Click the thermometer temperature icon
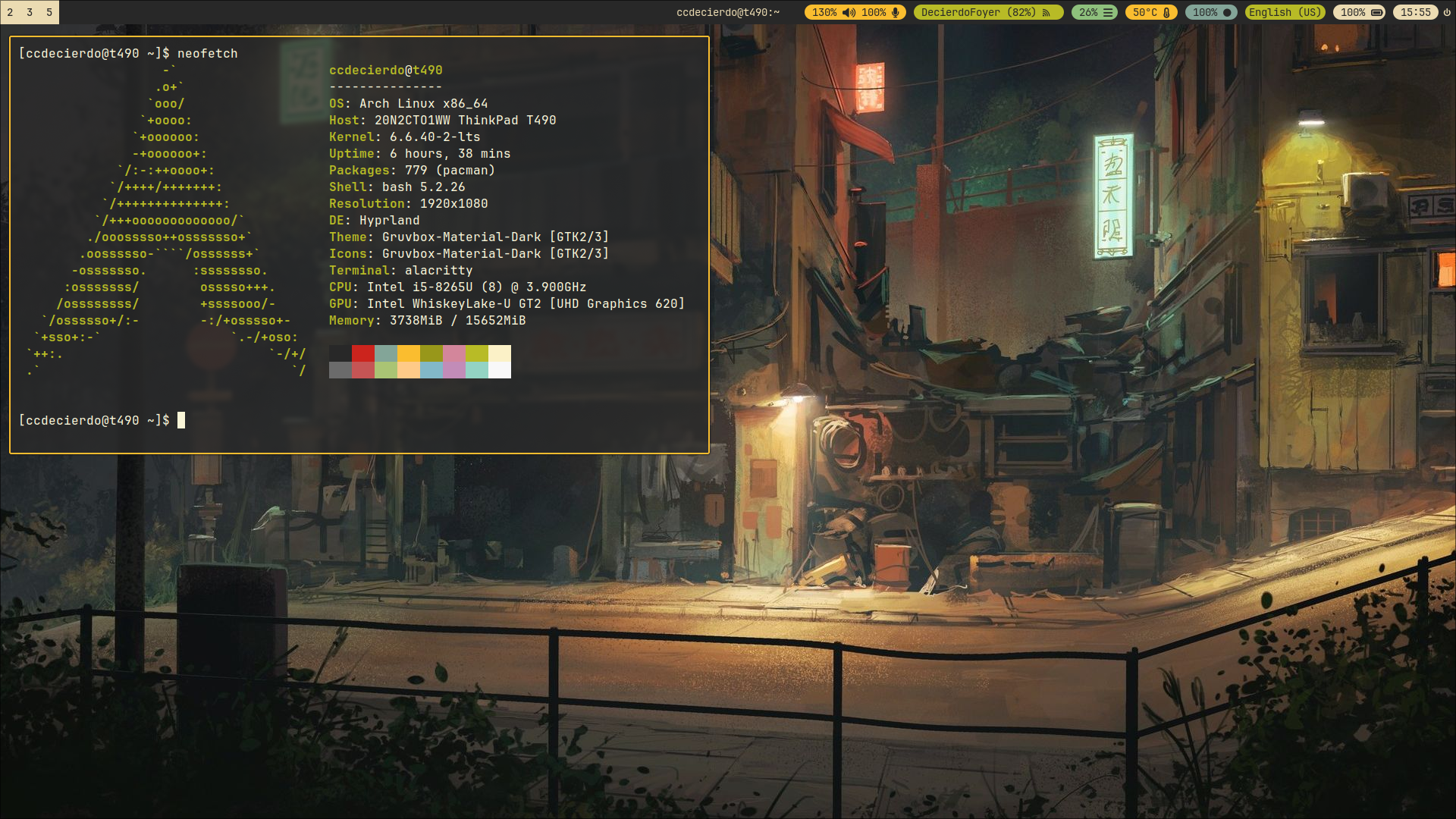 pyautogui.click(x=1166, y=12)
